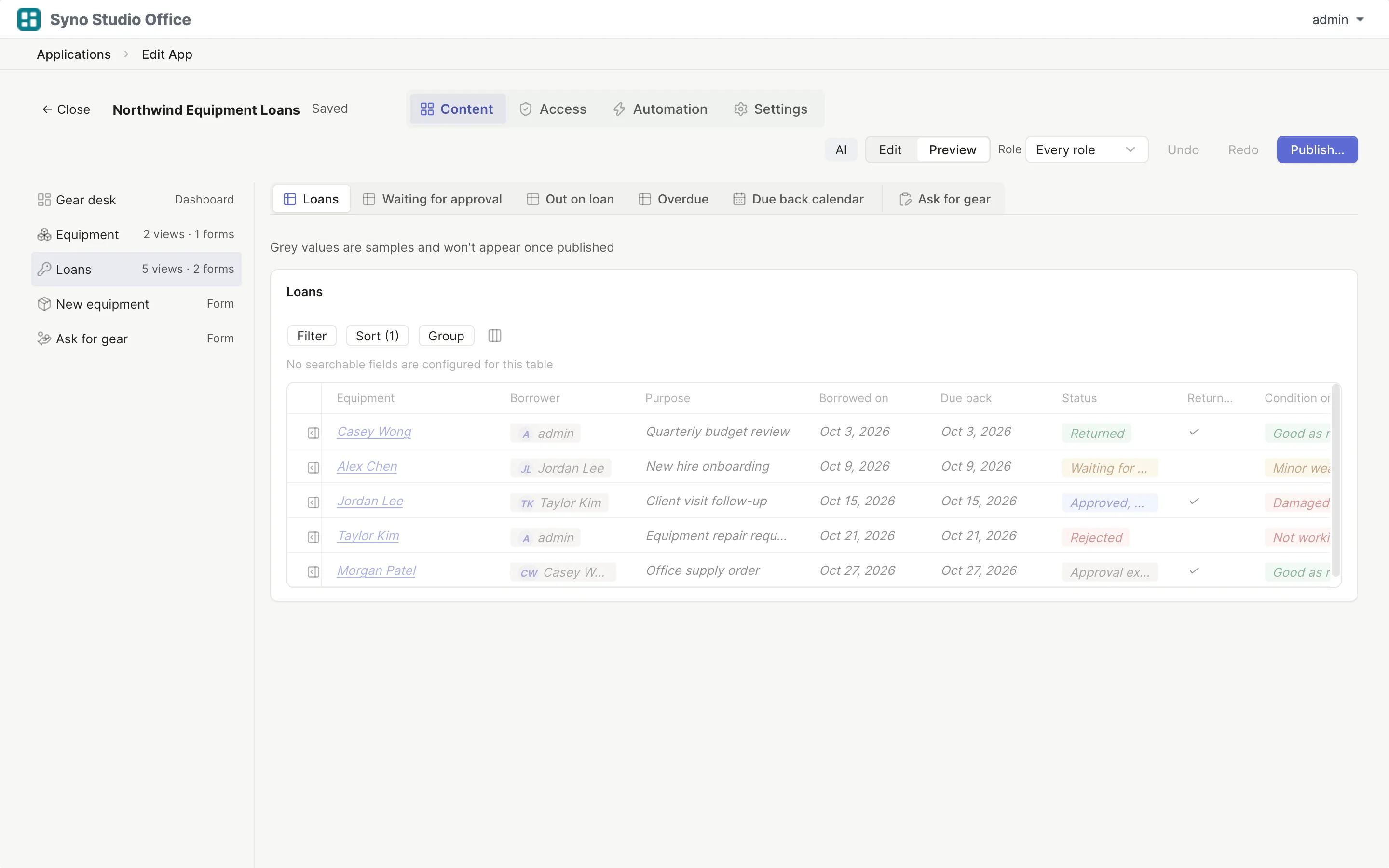Click the Ask for gear form tab icon
This screenshot has width=1389, height=868.
pos(905,199)
